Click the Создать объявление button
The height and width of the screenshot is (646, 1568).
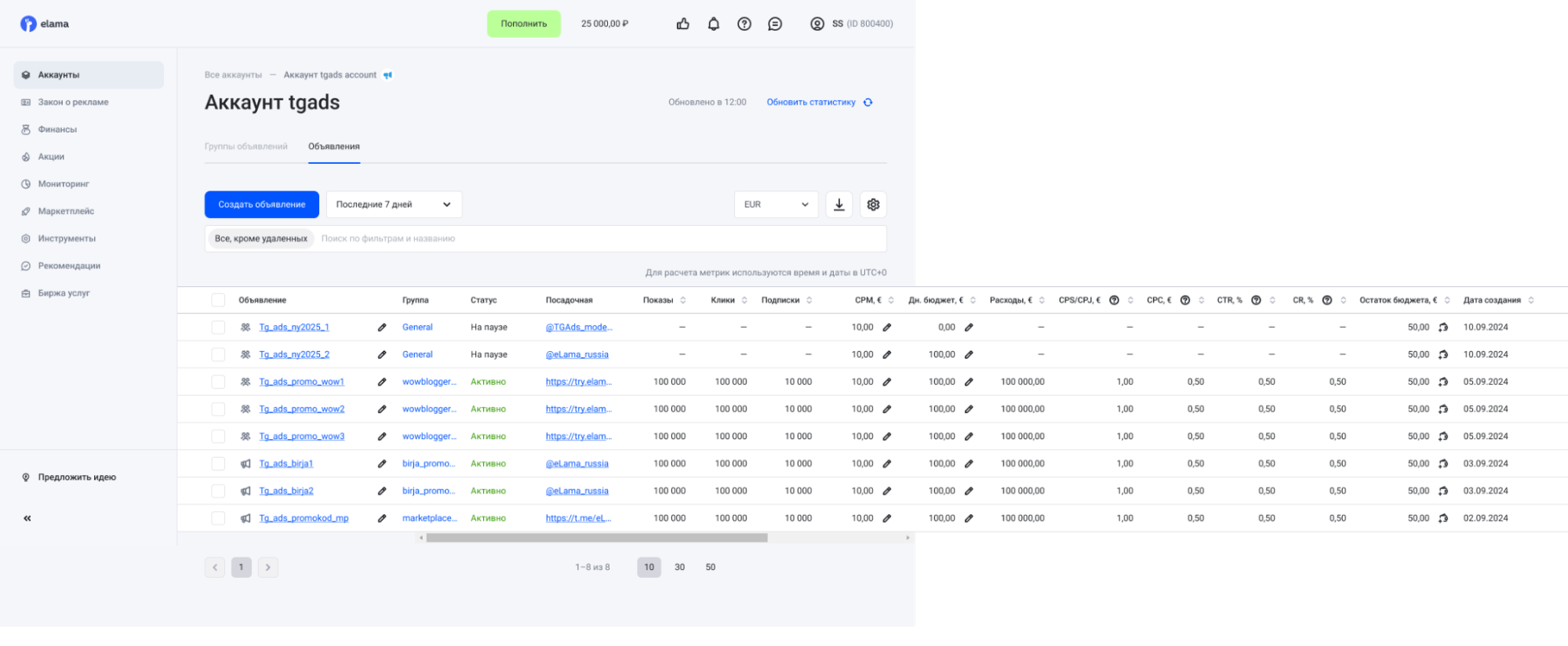pyautogui.click(x=261, y=205)
